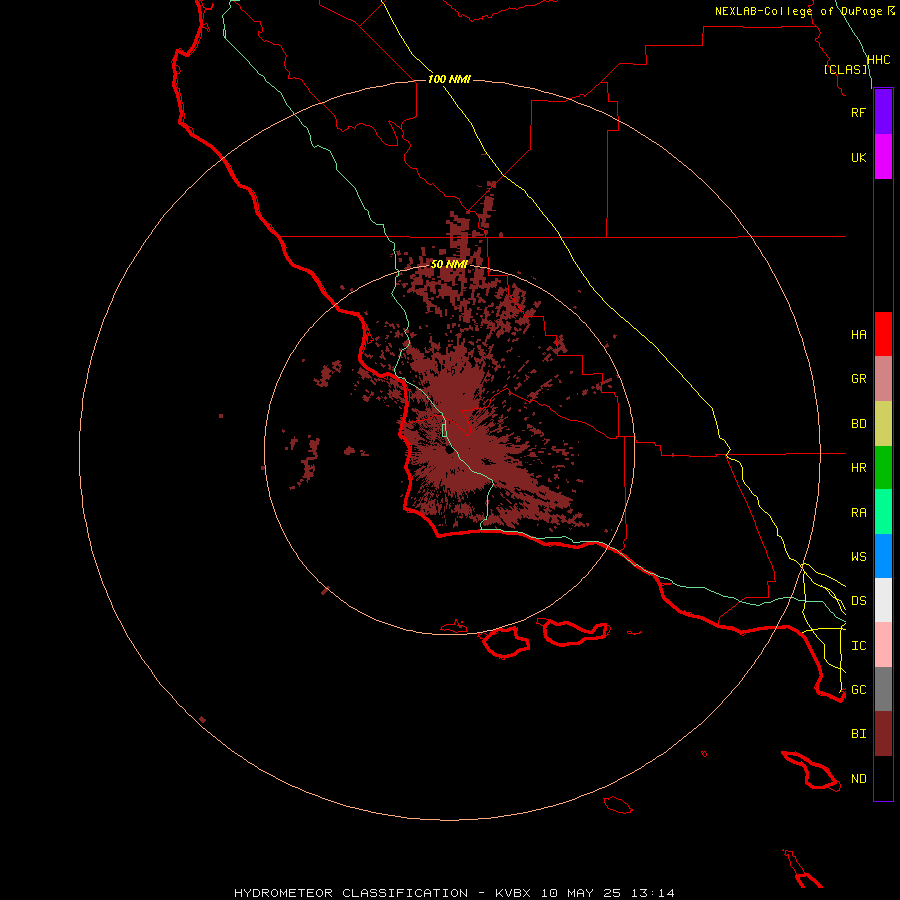Click the 100 NMI range ring label

pyautogui.click(x=449, y=79)
